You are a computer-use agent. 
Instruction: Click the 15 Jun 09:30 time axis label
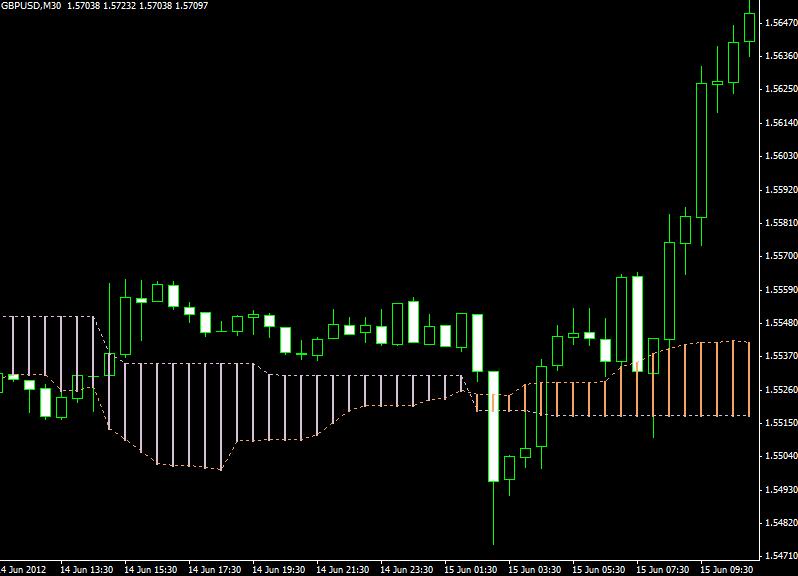tap(726, 570)
